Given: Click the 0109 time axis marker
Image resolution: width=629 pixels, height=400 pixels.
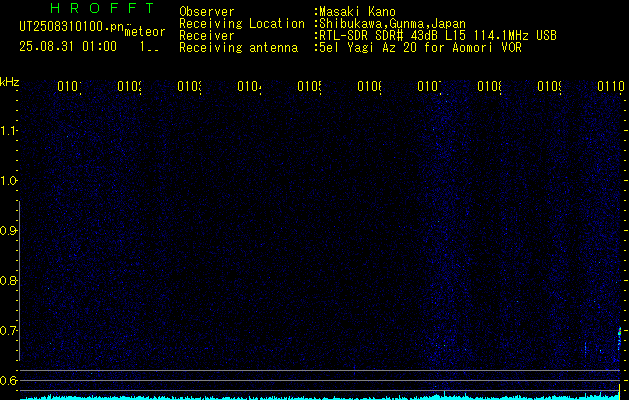Looking at the screenshot, I should click(x=550, y=87).
